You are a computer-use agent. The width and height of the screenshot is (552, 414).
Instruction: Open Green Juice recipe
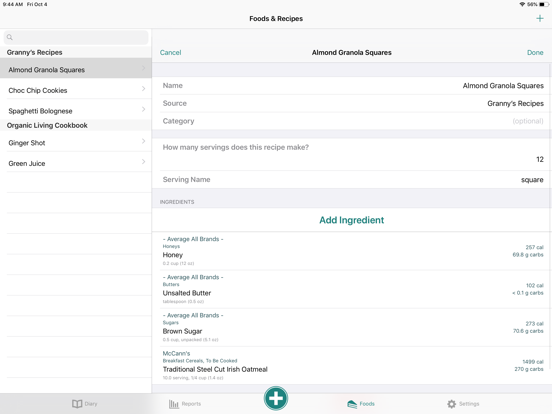[76, 163]
